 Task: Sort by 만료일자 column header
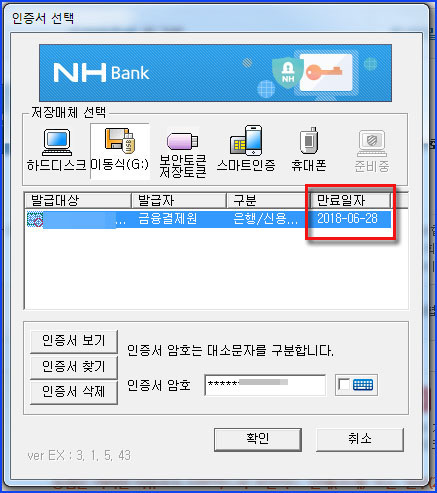(348, 201)
